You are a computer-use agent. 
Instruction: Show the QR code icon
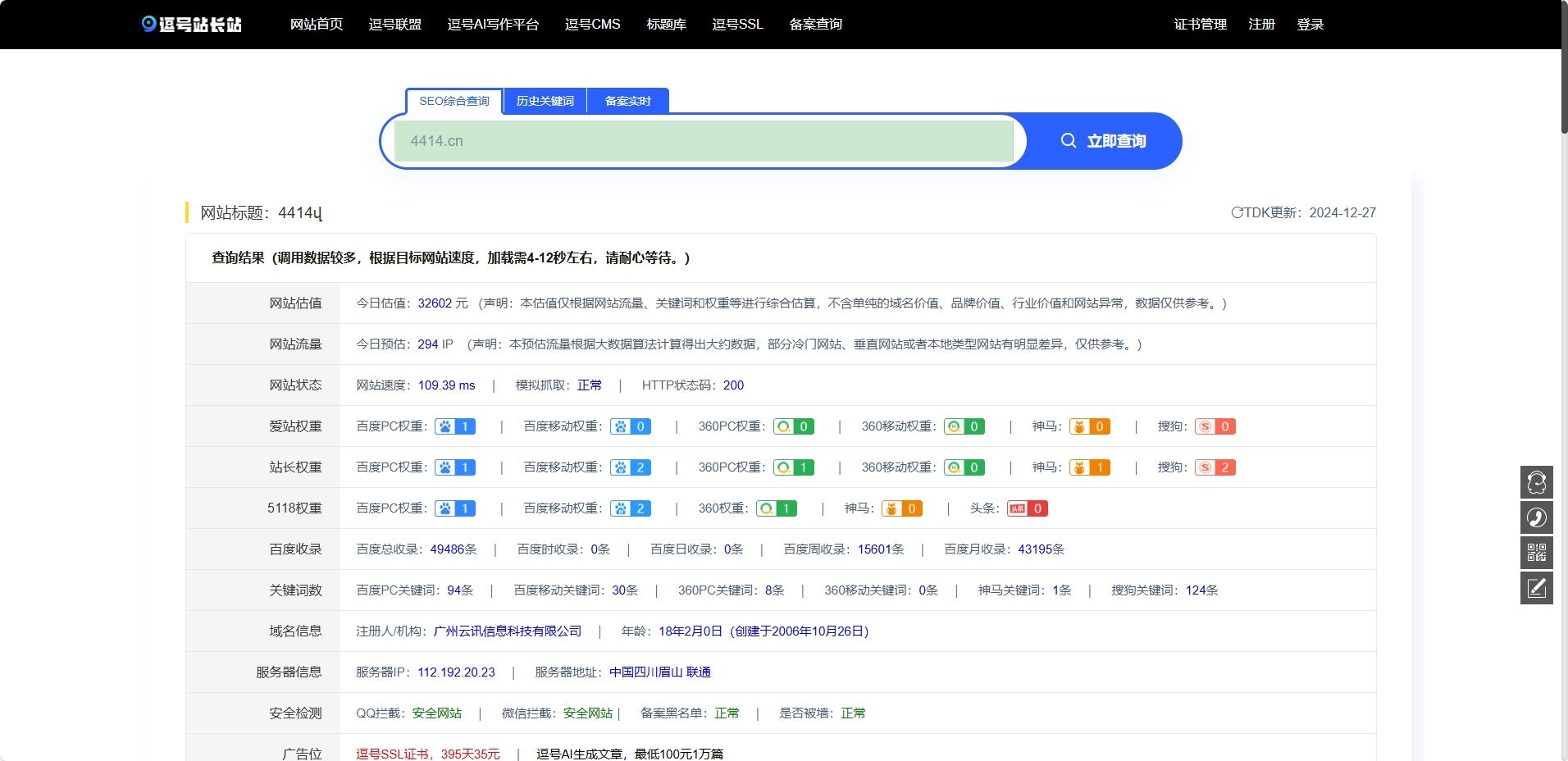[x=1537, y=553]
